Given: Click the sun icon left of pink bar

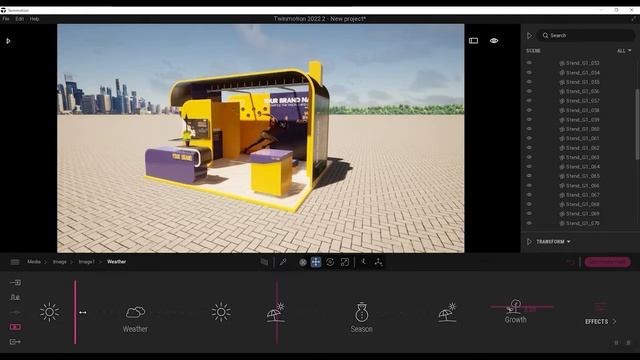Looking at the screenshot, I should (49, 312).
